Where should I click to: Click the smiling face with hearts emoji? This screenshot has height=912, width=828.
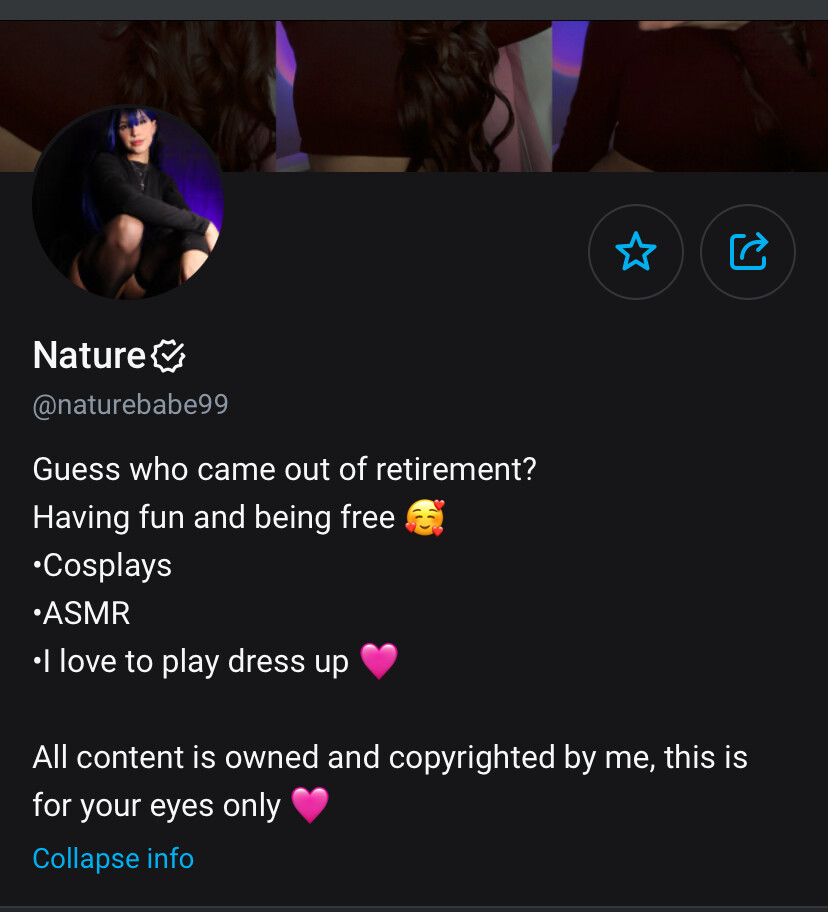(x=425, y=518)
